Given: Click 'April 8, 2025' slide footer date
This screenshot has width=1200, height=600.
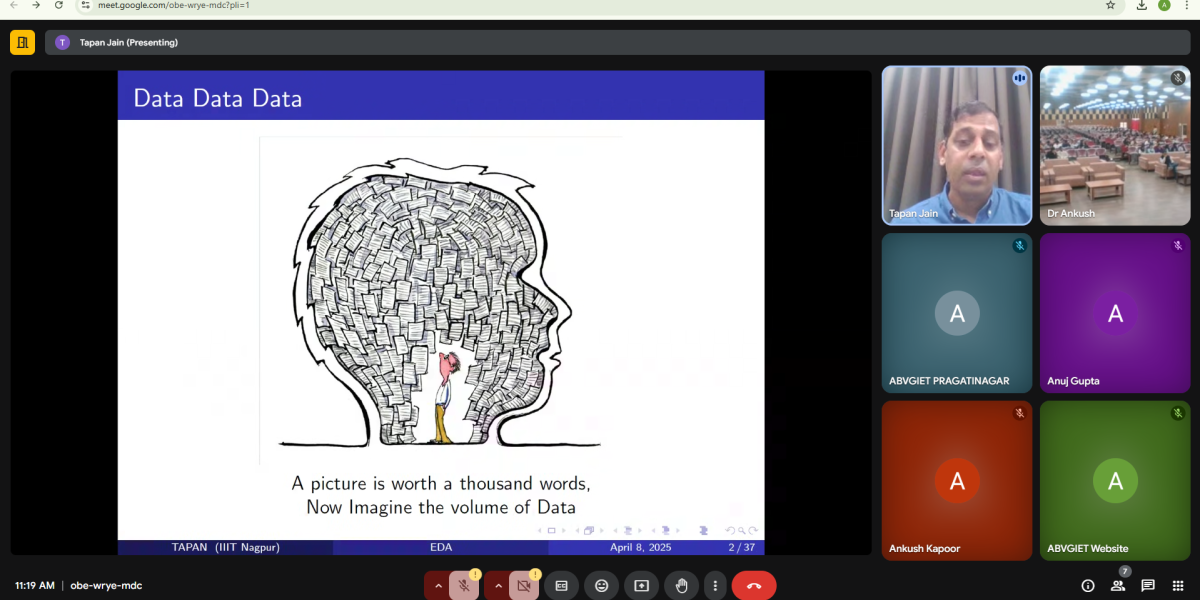Looking at the screenshot, I should (x=641, y=547).
